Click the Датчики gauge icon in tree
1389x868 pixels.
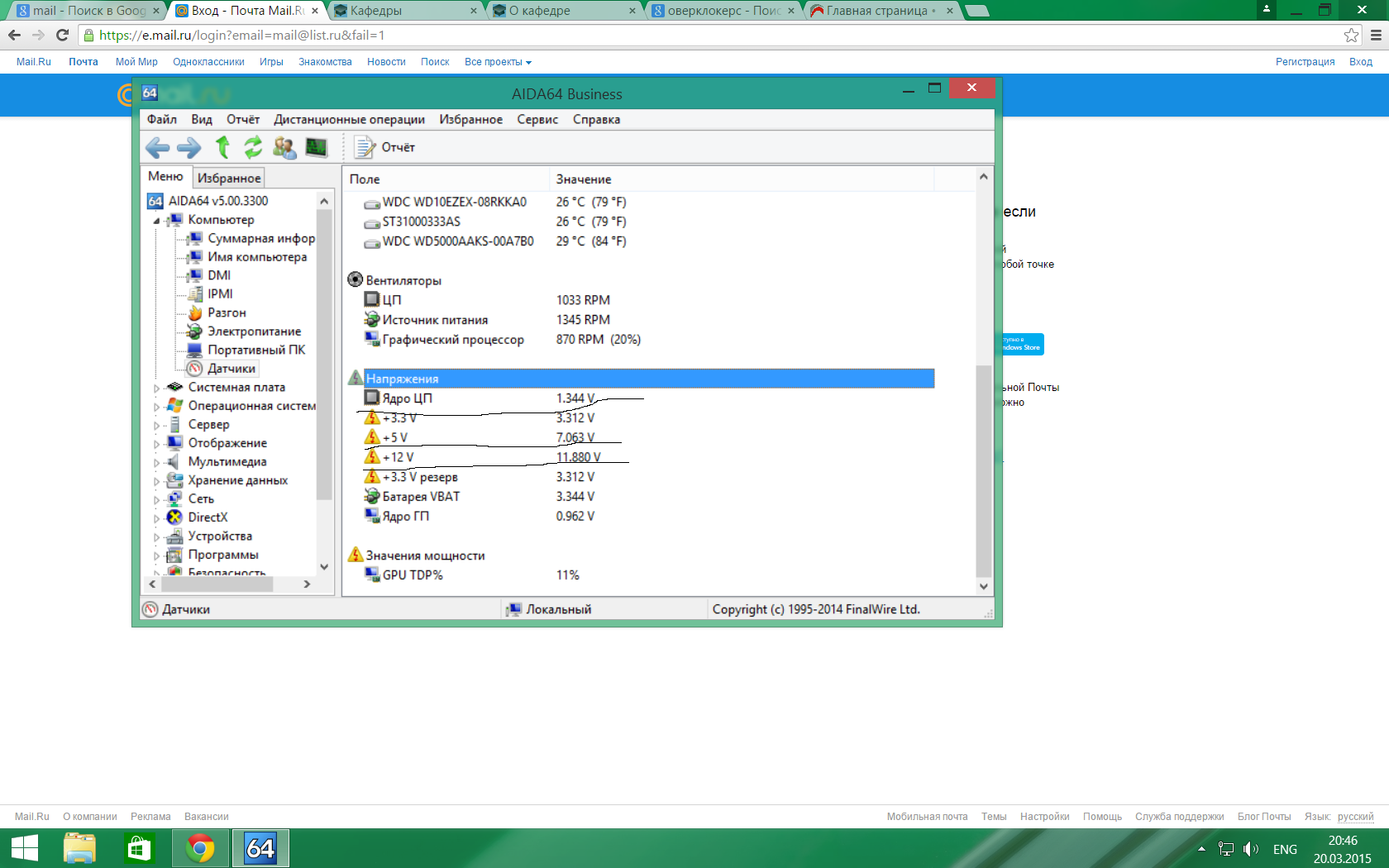(x=195, y=369)
